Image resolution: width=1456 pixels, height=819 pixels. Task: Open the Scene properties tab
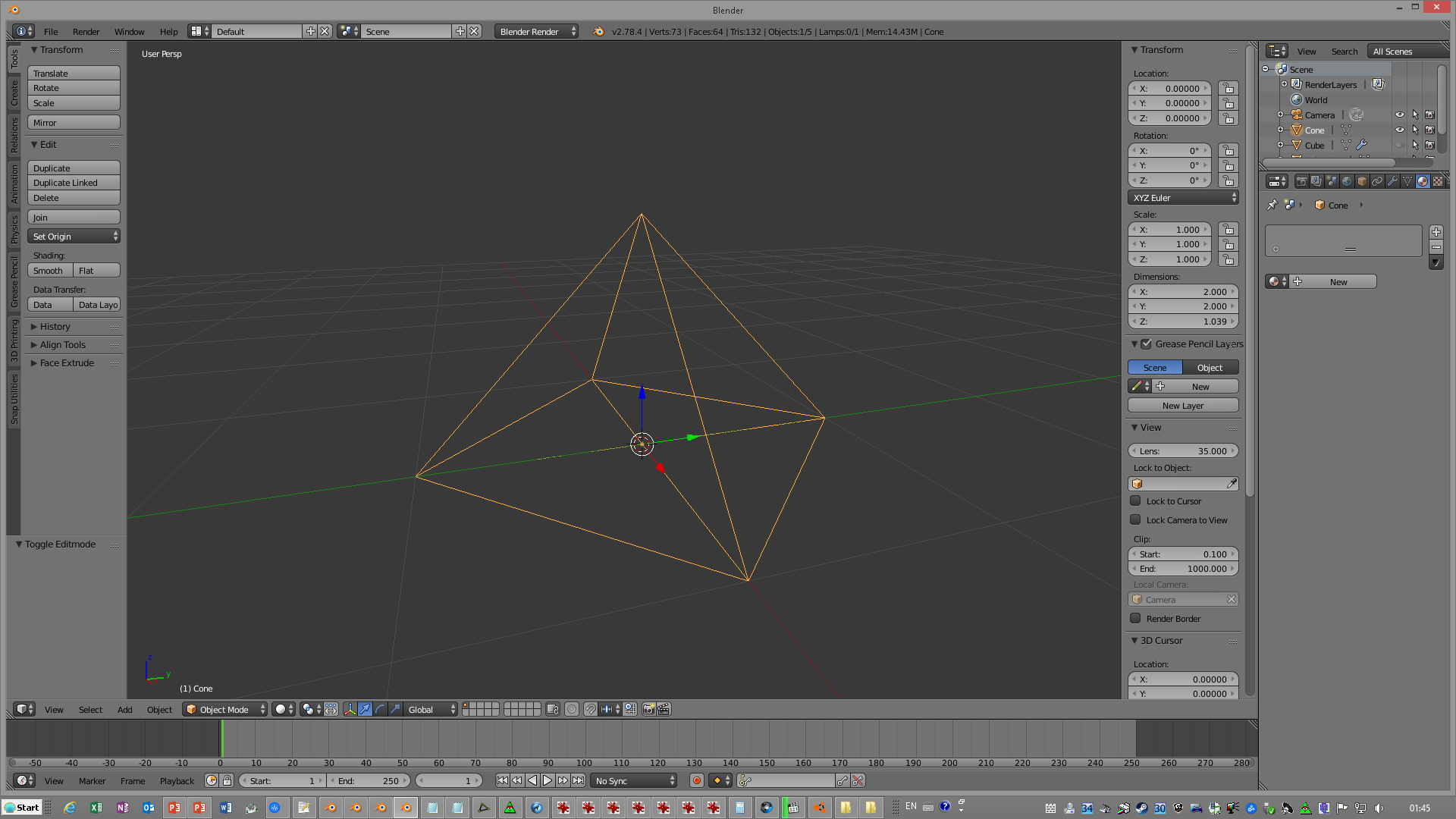[x=1332, y=181]
